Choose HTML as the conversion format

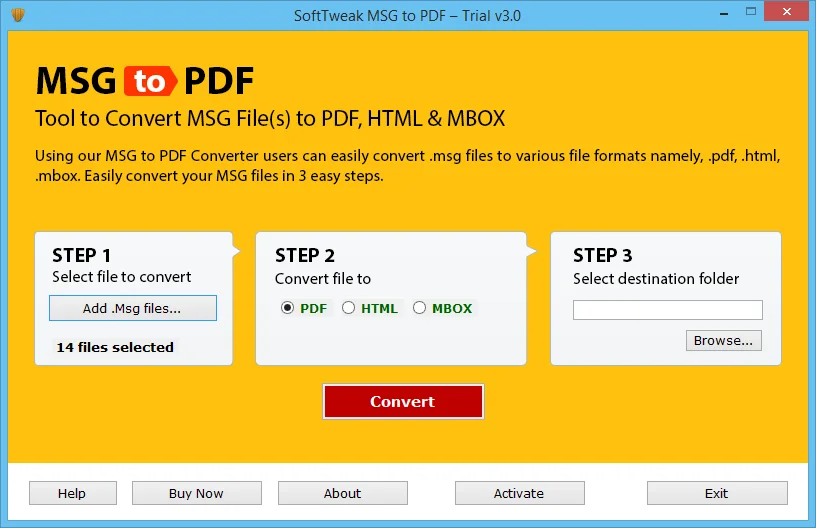coord(349,308)
